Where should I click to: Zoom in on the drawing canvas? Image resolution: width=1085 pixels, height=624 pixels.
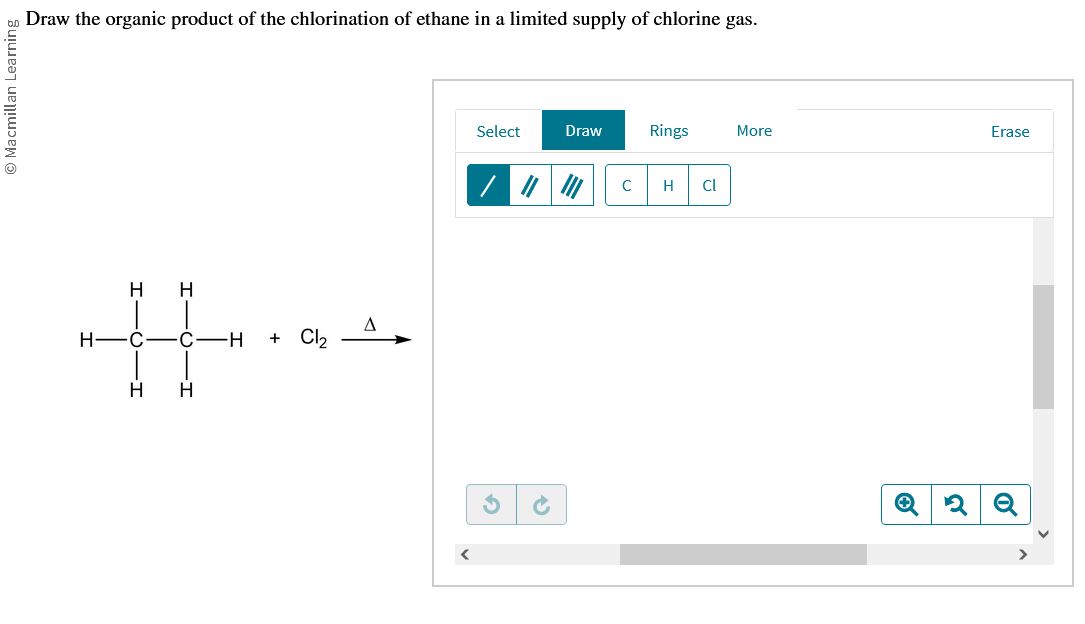tap(905, 504)
